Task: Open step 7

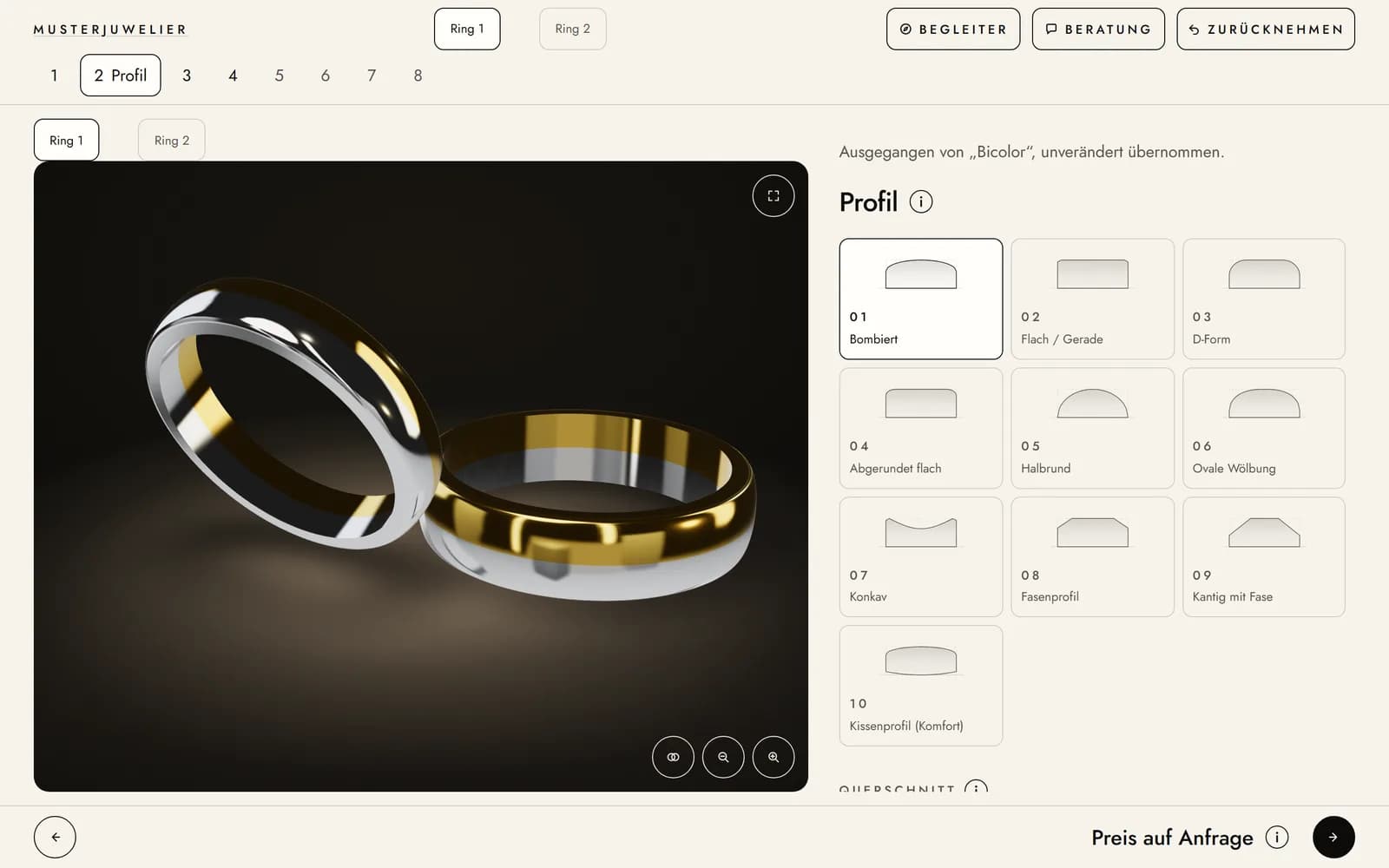Action: 372,76
